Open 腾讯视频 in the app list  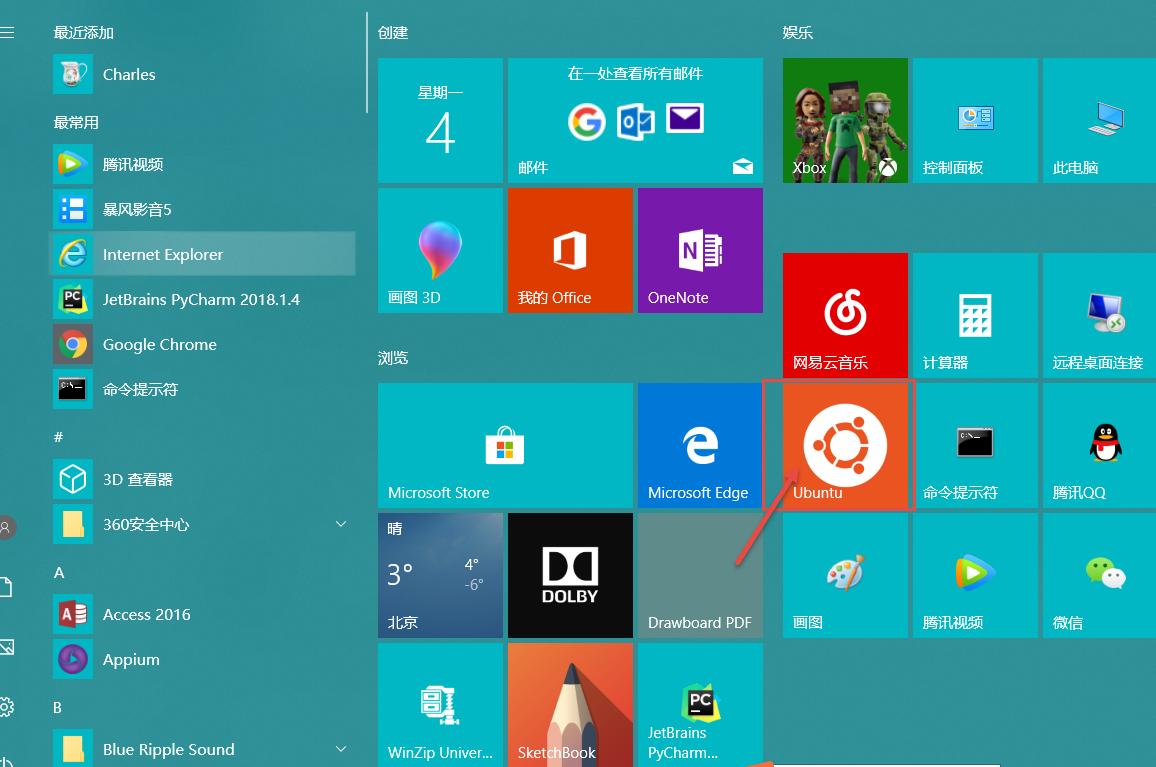pos(203,164)
